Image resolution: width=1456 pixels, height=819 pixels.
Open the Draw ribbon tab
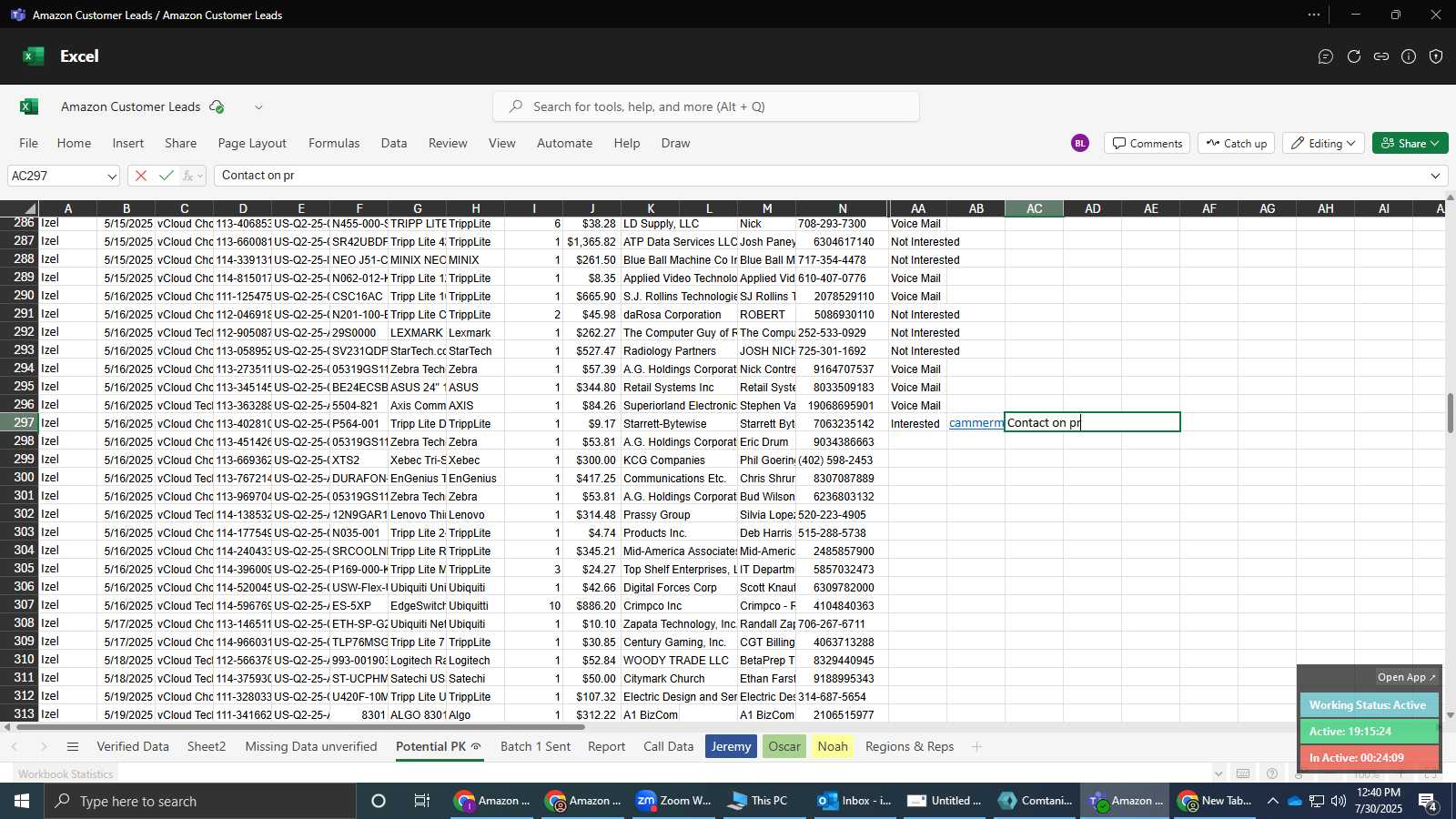(x=675, y=143)
